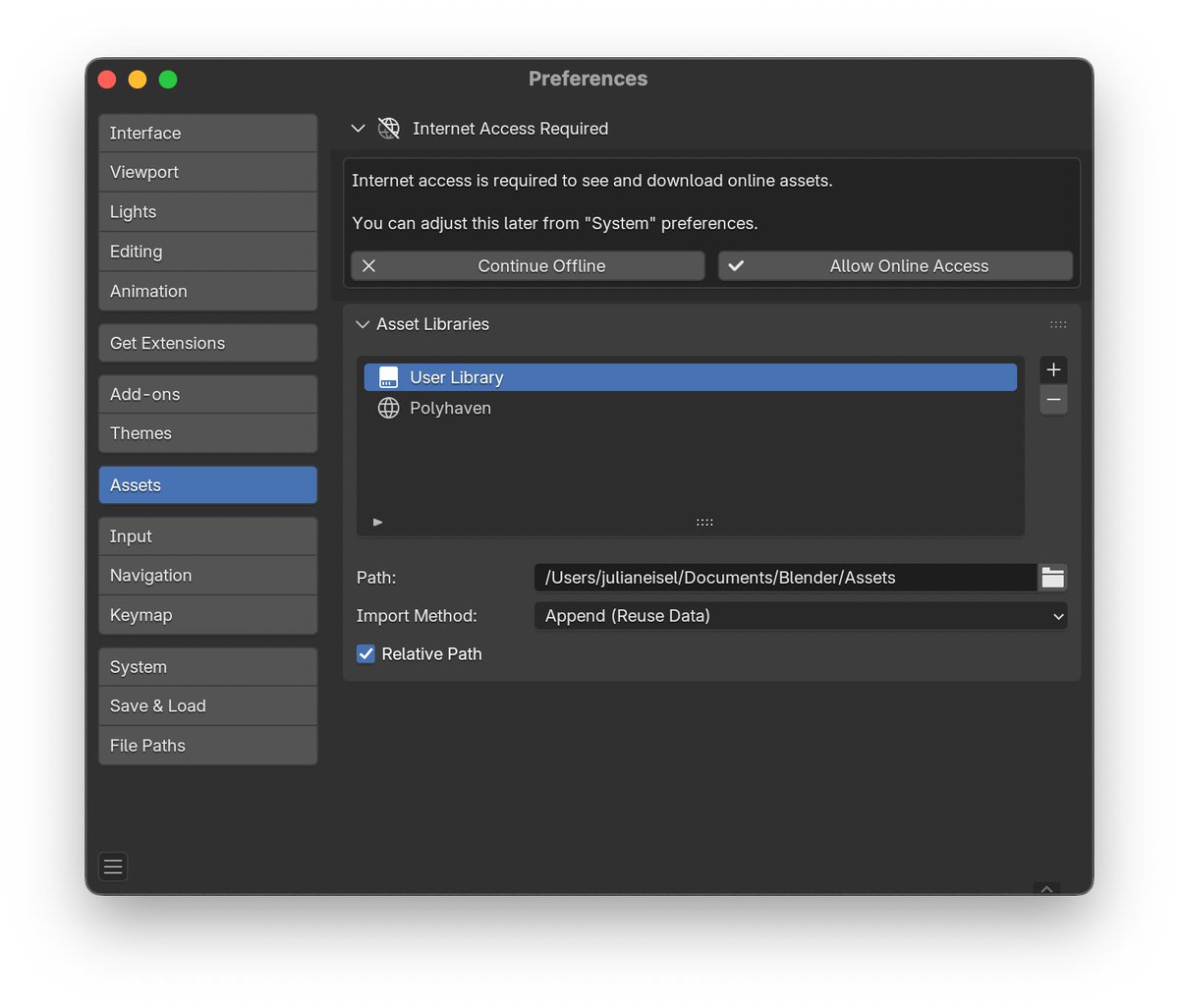Remove selected asset library with minus
The width and height of the screenshot is (1179, 1008).
click(x=1053, y=400)
